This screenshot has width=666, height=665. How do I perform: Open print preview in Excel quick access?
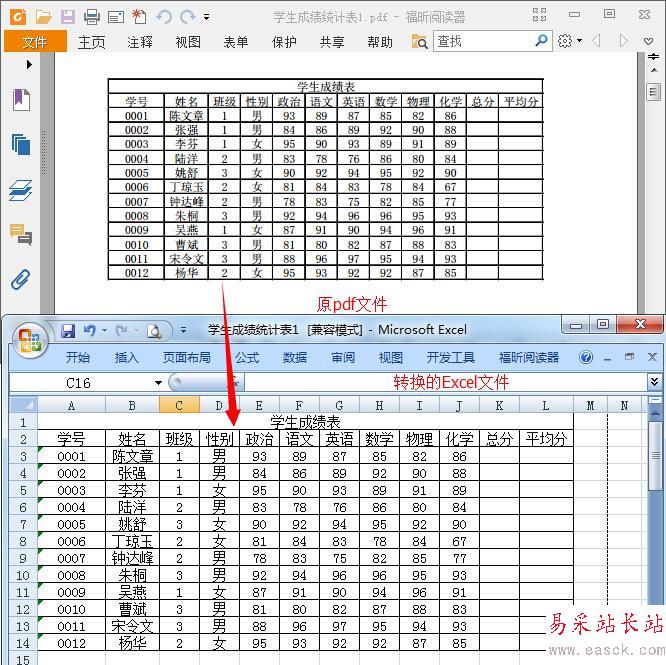tap(154, 331)
